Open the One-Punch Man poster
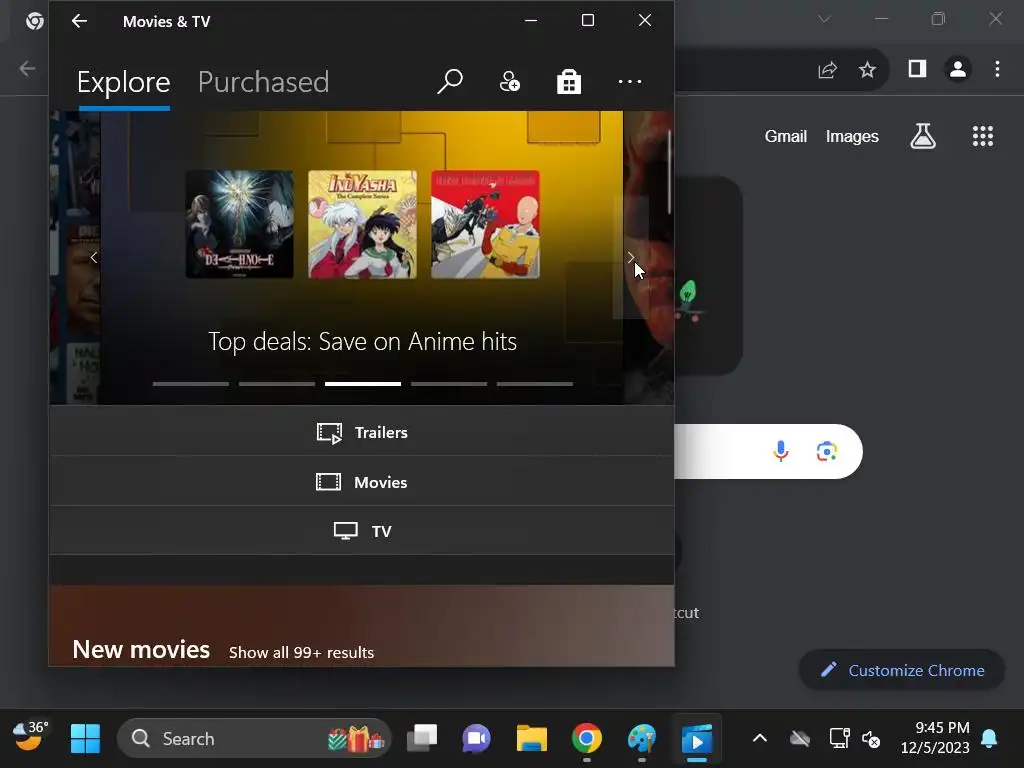Viewport: 1024px width, 768px height. click(x=485, y=225)
